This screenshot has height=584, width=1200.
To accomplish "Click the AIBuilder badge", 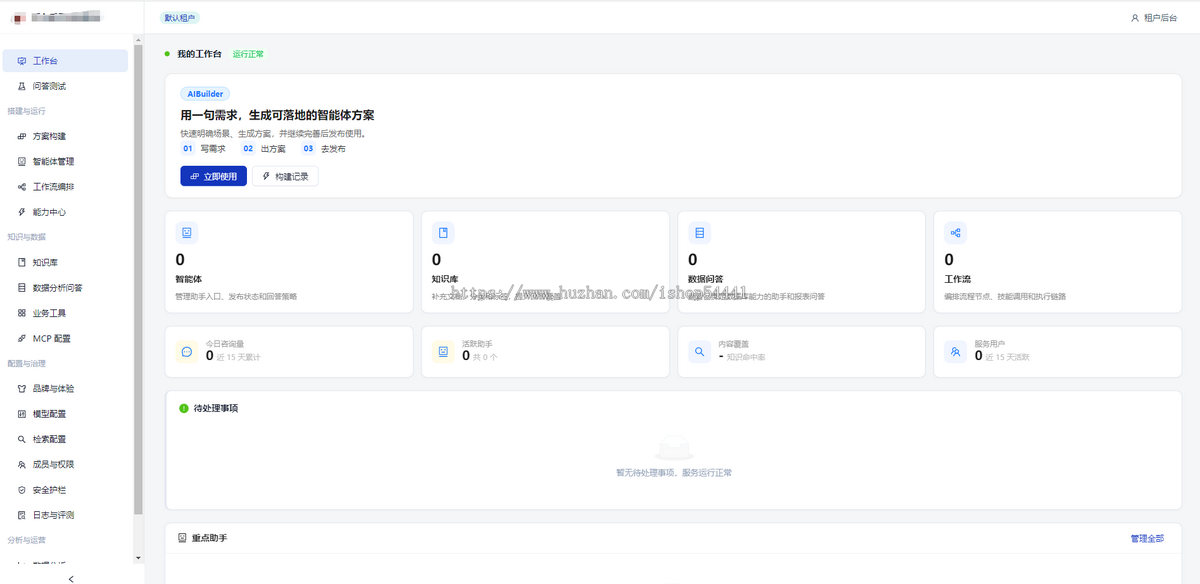I will coord(205,94).
